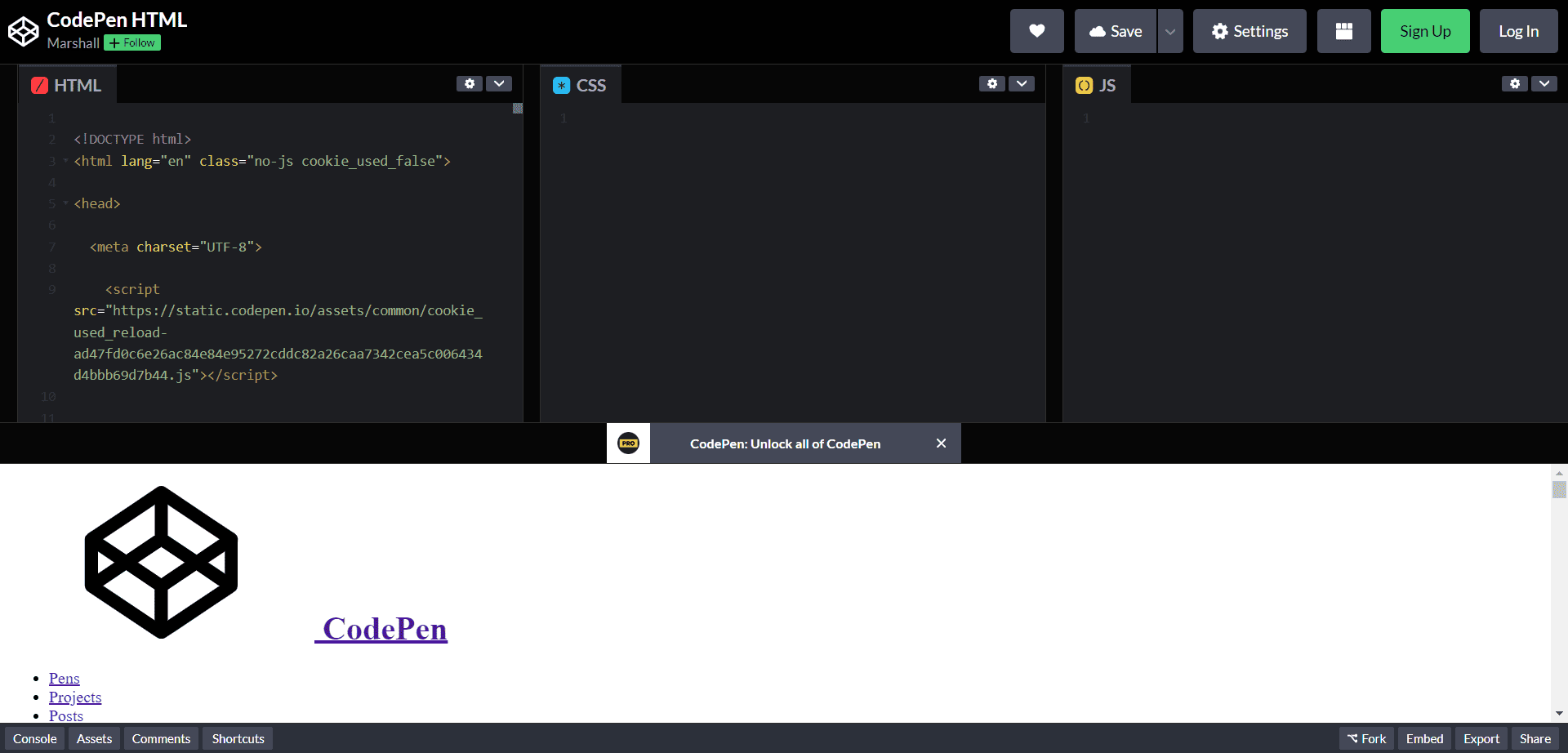Open HTML editor settings gear
Viewport: 1568px width, 753px height.
[469, 83]
